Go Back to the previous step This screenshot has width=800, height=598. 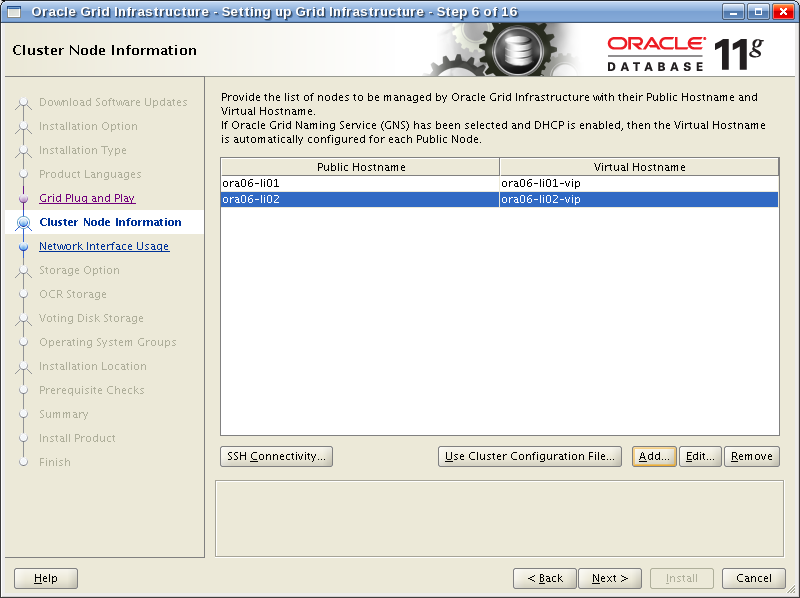pos(544,578)
